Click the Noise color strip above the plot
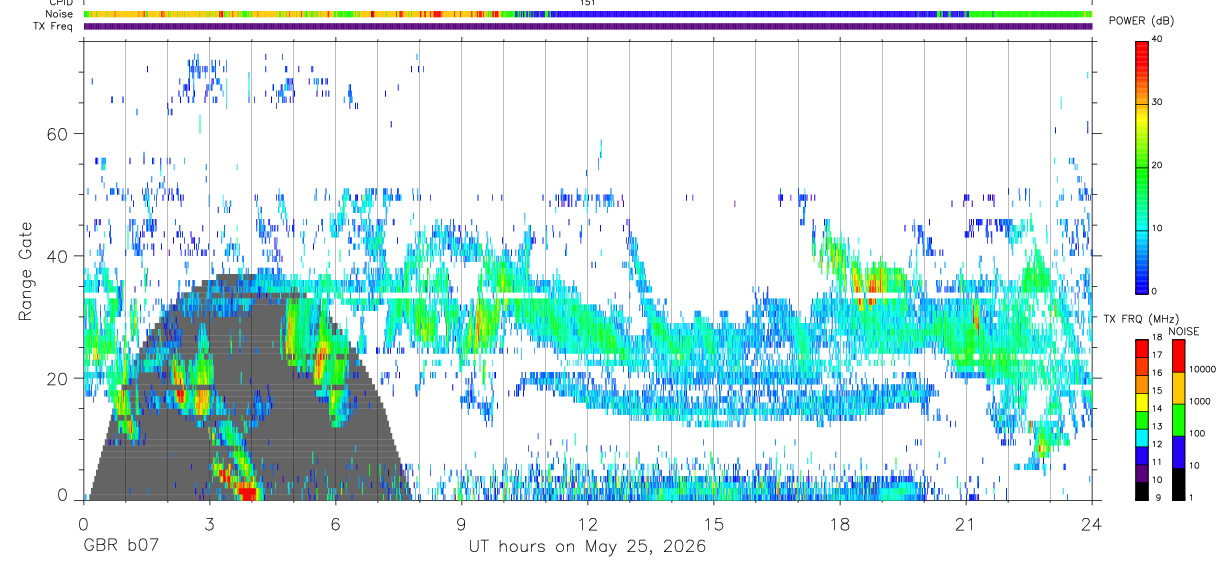The width and height of the screenshot is (1228, 567). point(588,14)
